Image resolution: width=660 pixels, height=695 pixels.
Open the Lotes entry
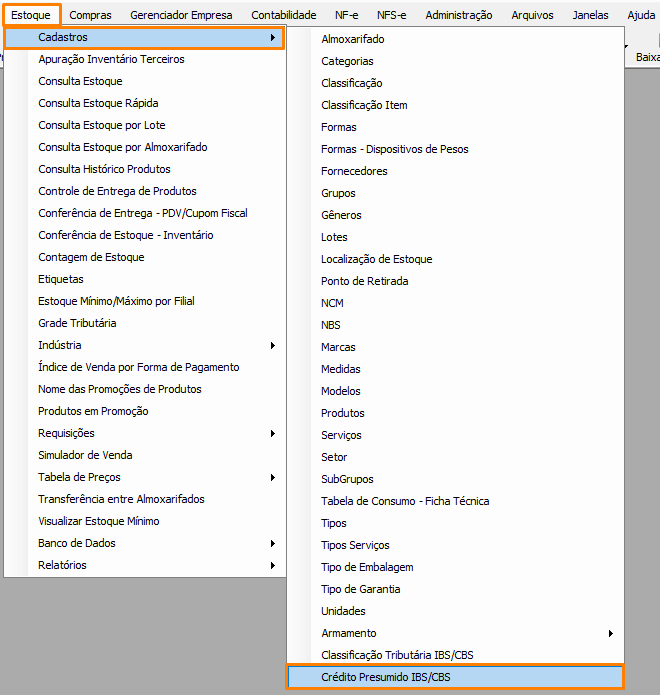(x=455, y=237)
